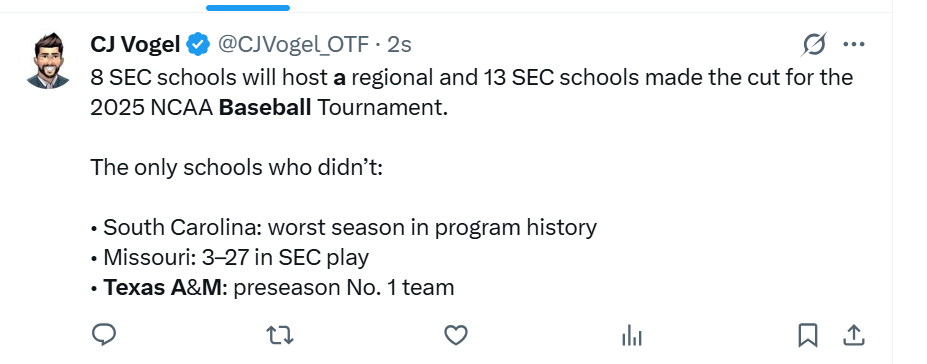Open the three-dot more options menu
The height and width of the screenshot is (364, 927).
point(854,44)
